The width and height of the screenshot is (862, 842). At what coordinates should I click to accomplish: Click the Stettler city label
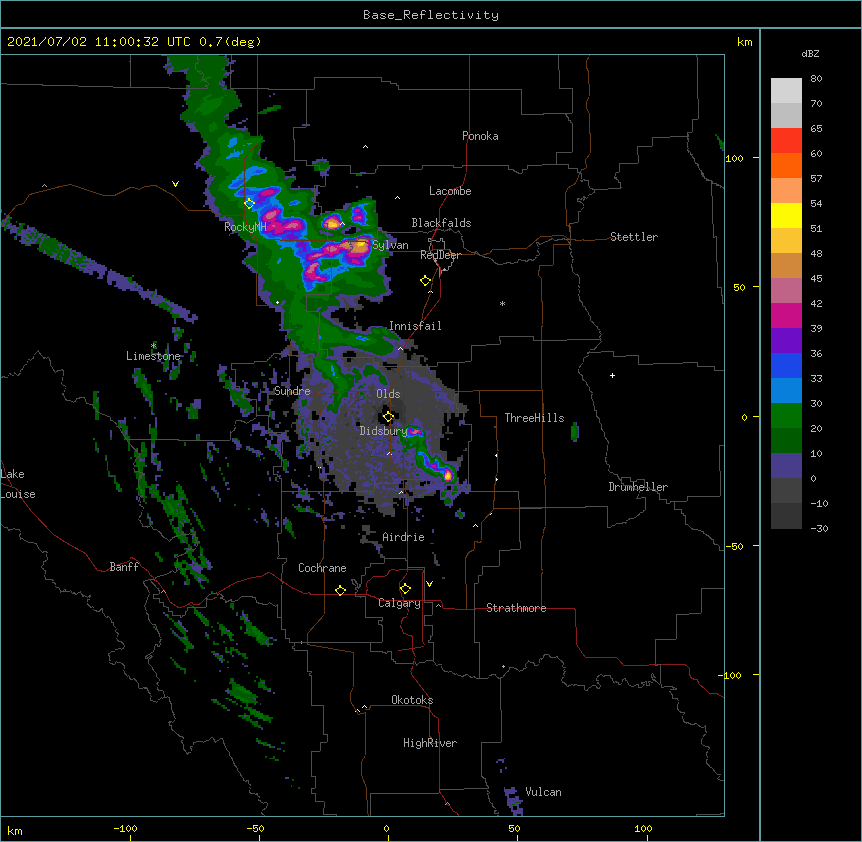click(634, 237)
